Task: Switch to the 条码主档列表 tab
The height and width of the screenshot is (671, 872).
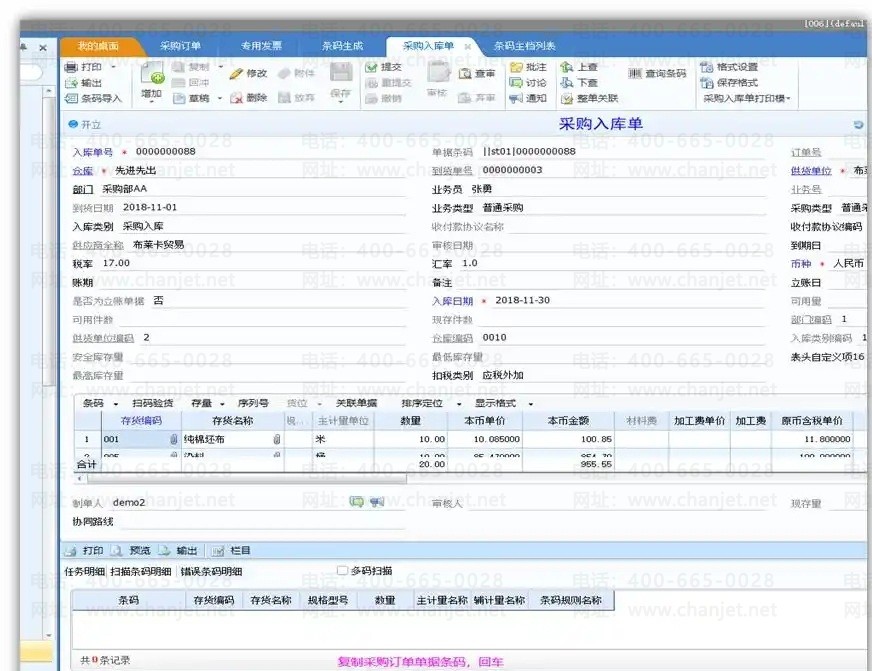Action: pos(524,46)
